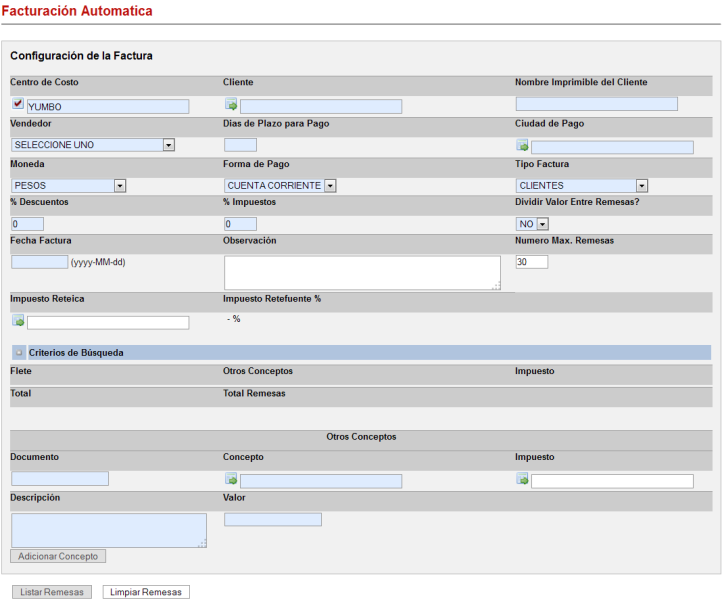The width and height of the screenshot is (722, 600).
Task: Click the Cliente lookup icon
Action: pos(231,105)
